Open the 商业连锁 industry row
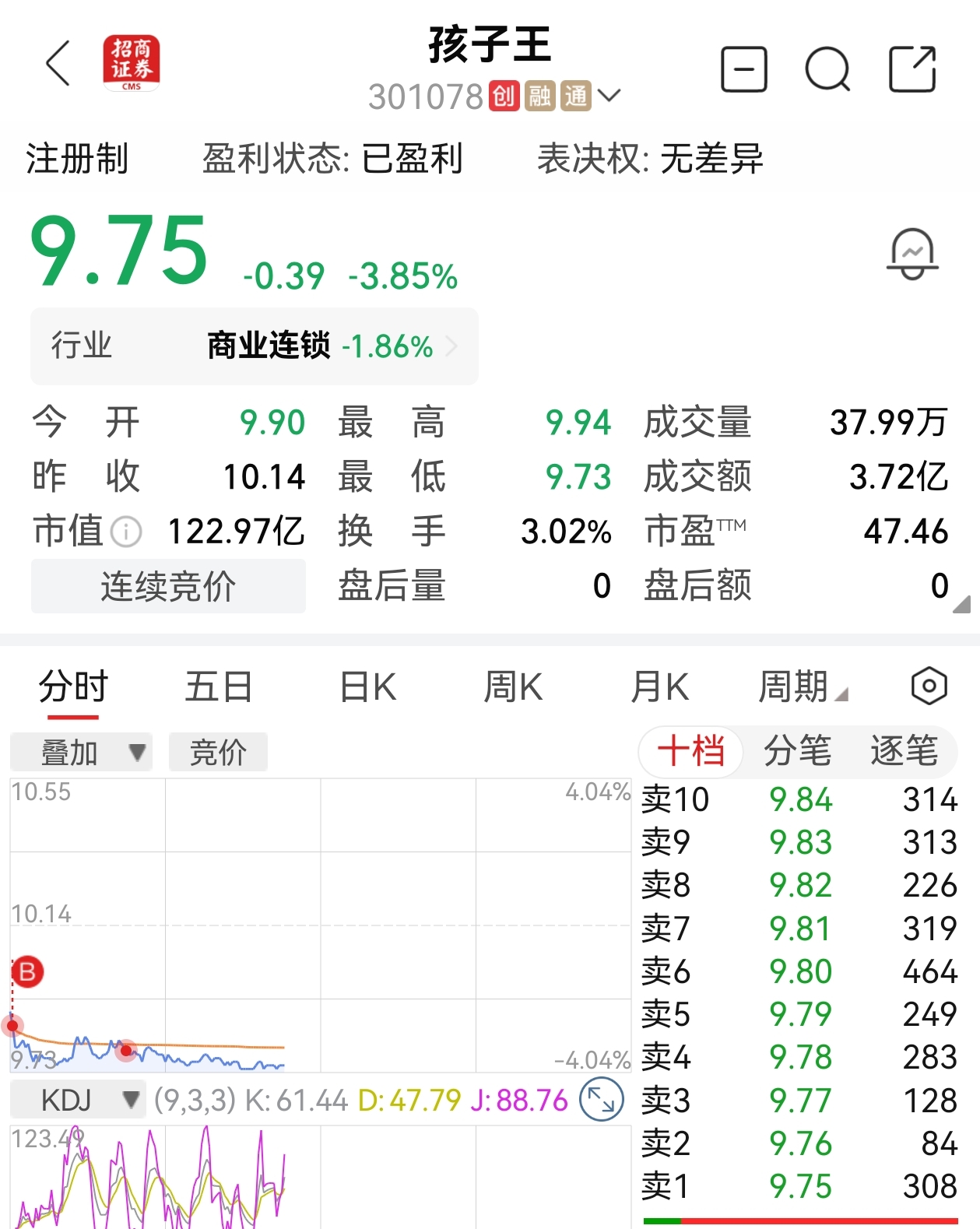Screen dimensions: 980x1229 tap(255, 346)
